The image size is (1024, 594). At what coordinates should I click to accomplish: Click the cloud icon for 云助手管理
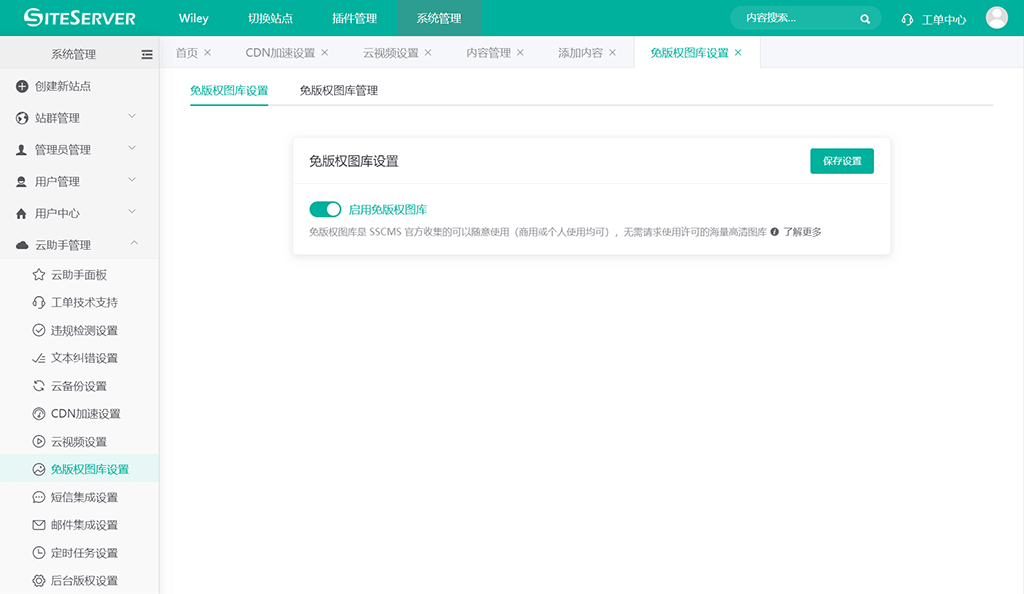22,245
